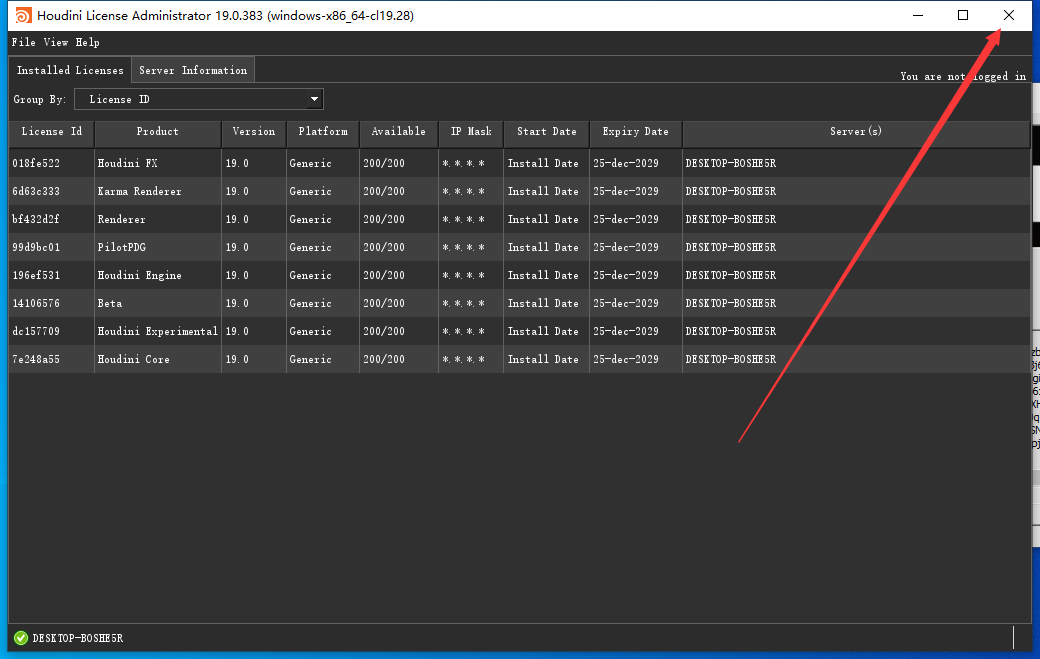Select the Houdini Engine license row
The width and height of the screenshot is (1040, 659).
coord(139,275)
